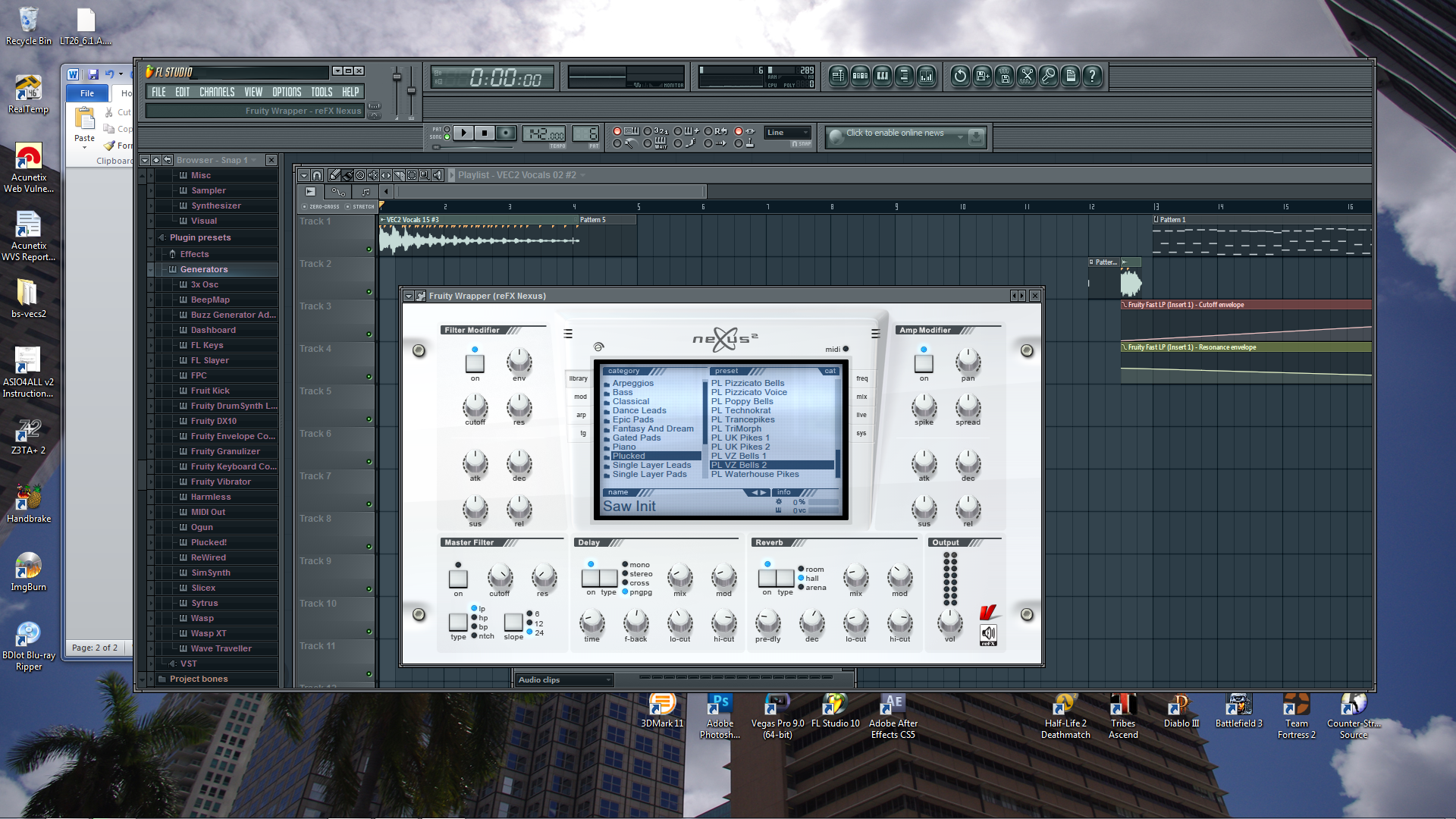
Task: Select the Delete tool in Playlist
Action: 360,175
